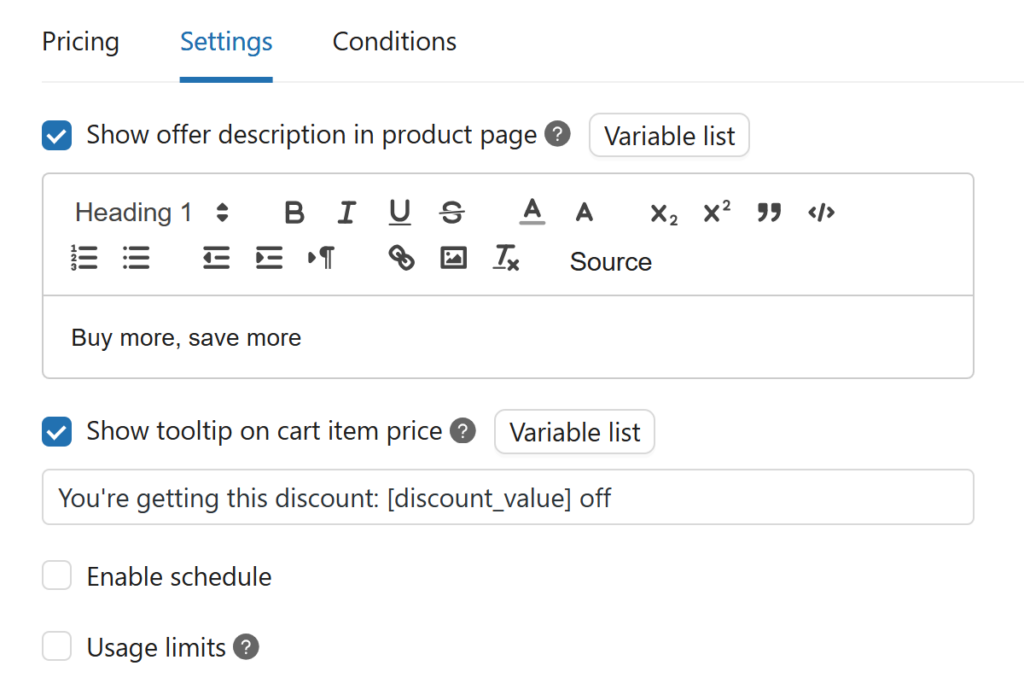Open the insert image tool
Image resolution: width=1024 pixels, height=695 pixels.
point(452,257)
